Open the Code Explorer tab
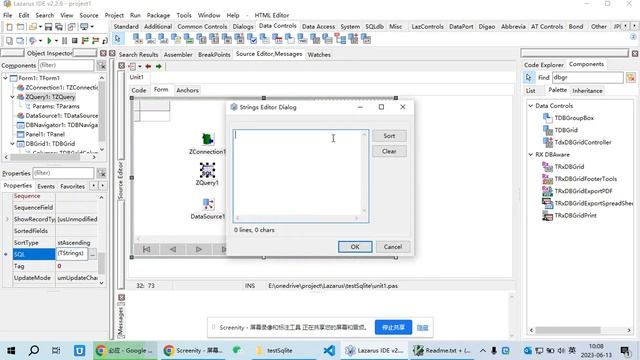The height and width of the screenshot is (360, 640). (543, 65)
